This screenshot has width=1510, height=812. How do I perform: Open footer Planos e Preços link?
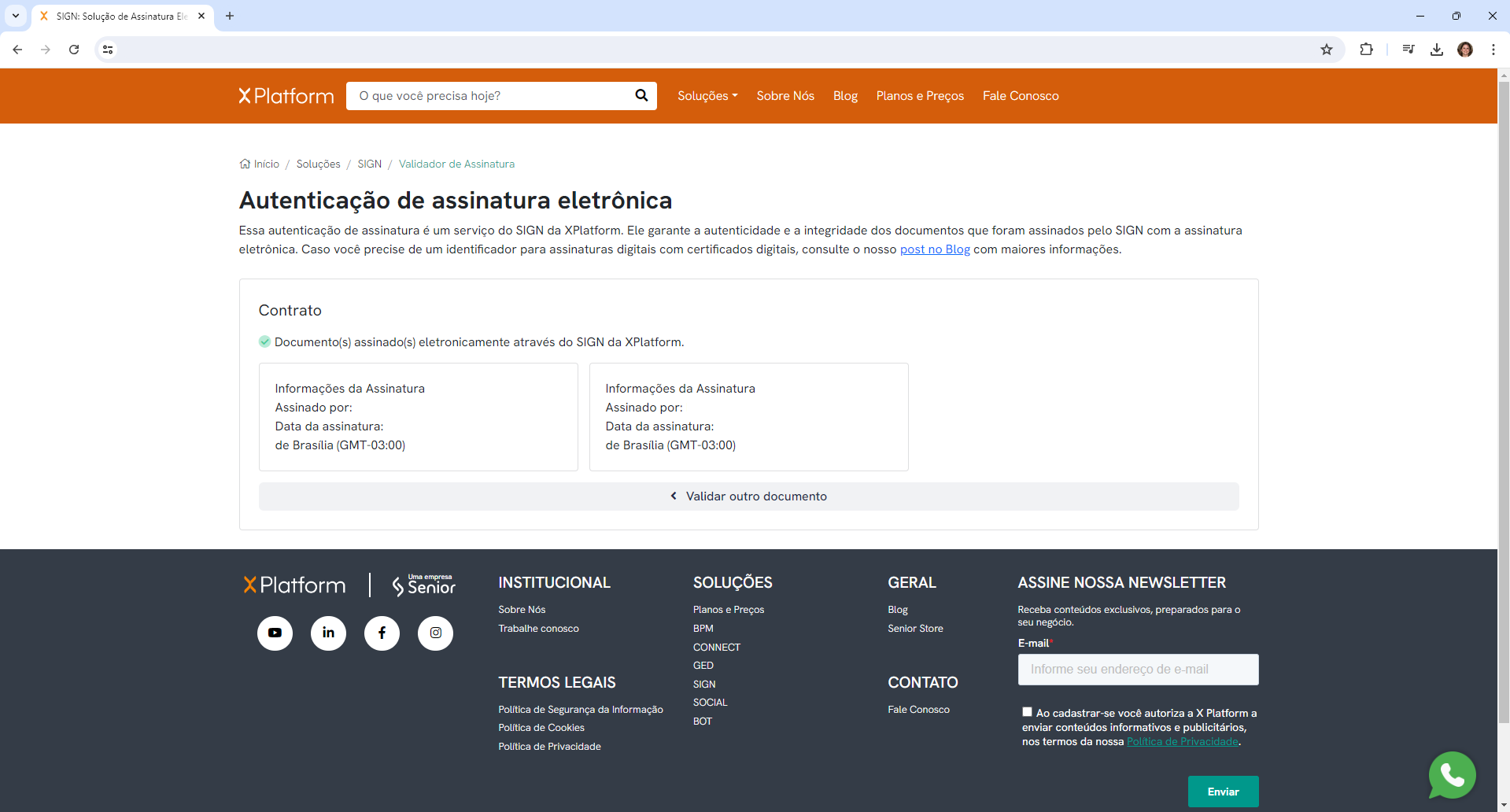click(729, 610)
